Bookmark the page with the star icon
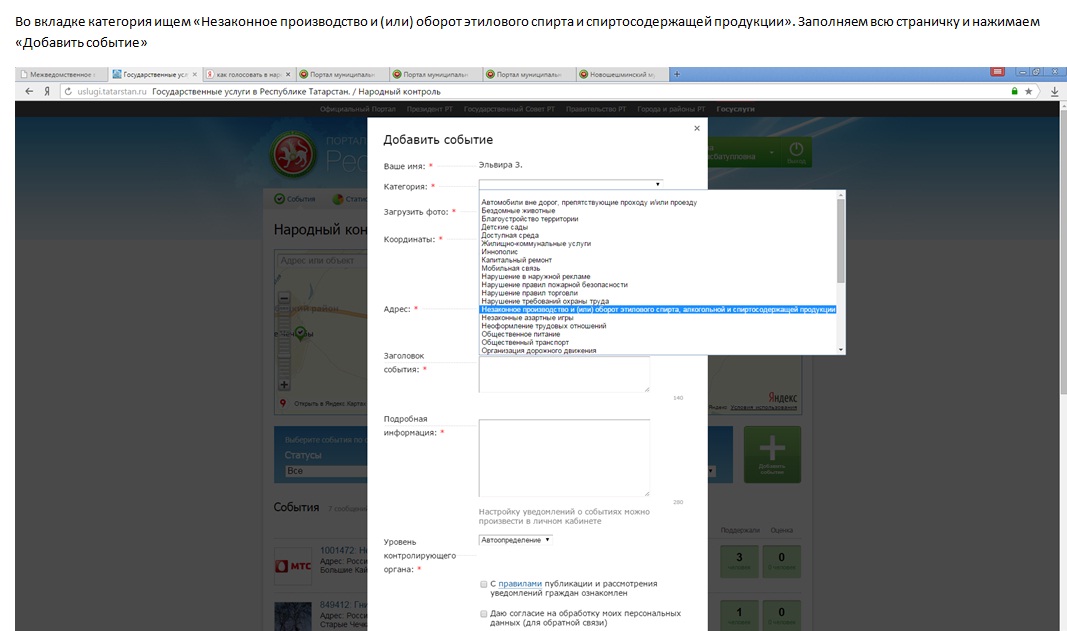1067x631 pixels. tap(1029, 91)
